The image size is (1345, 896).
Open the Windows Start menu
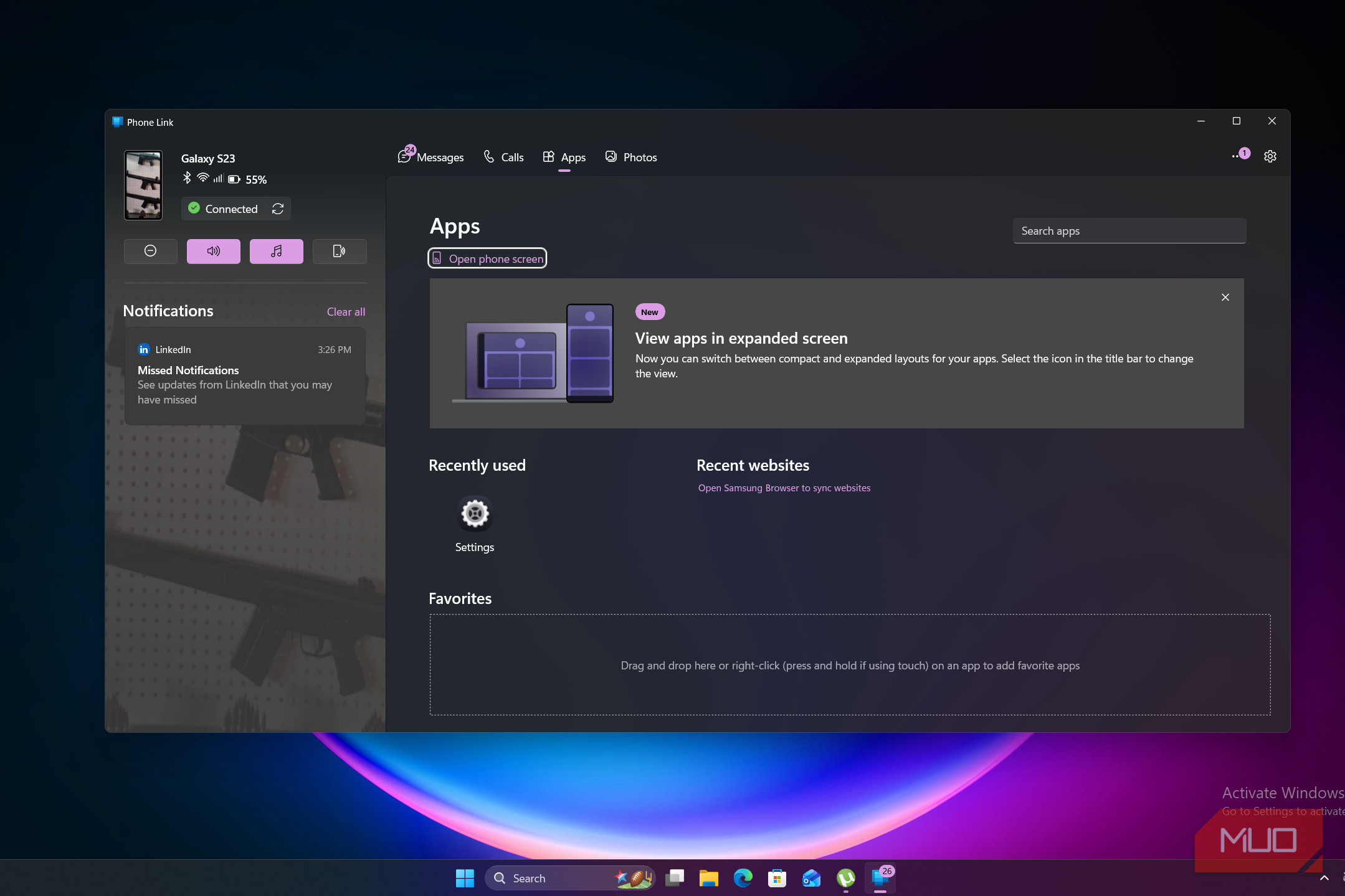pyautogui.click(x=465, y=878)
